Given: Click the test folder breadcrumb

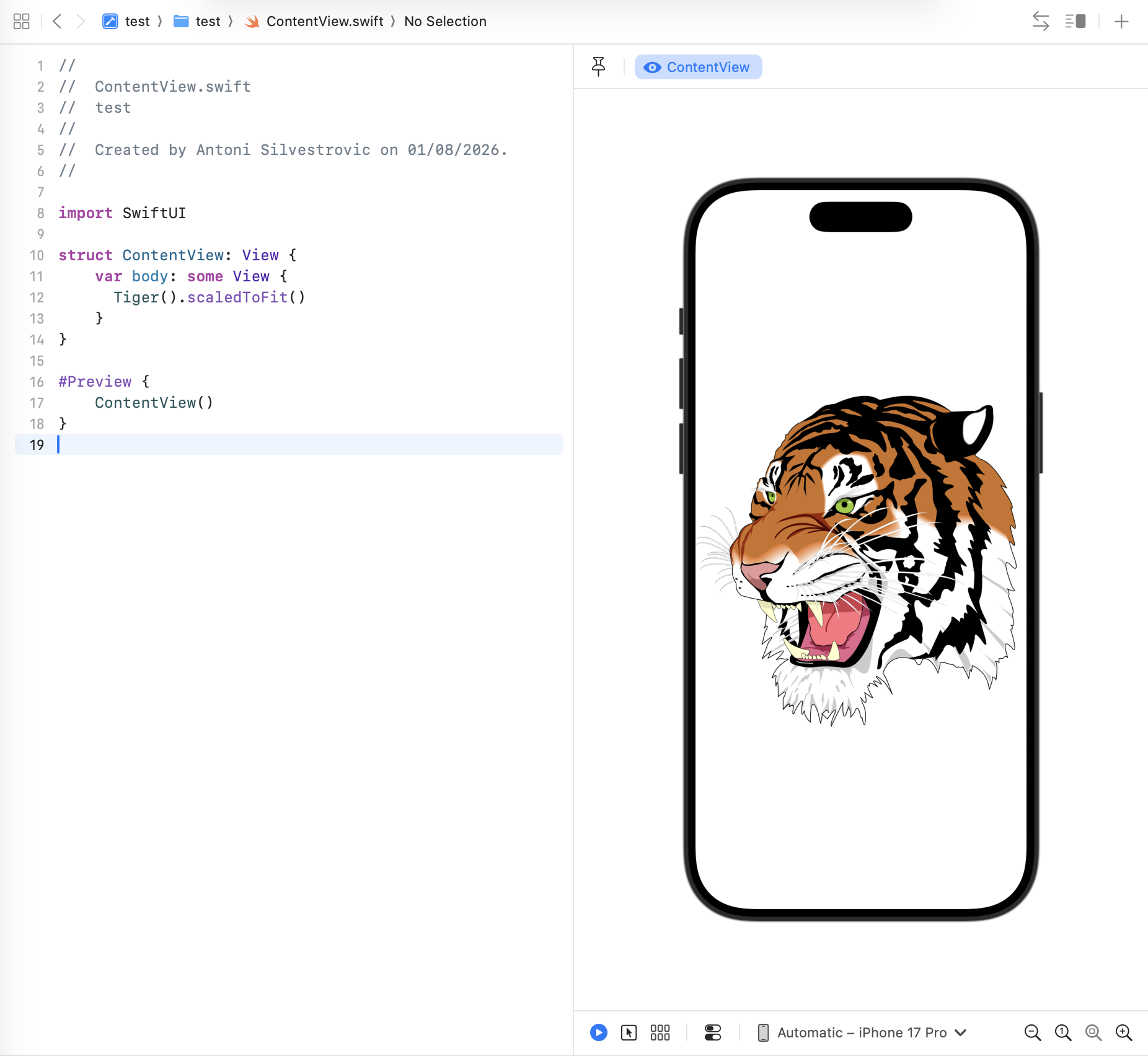Looking at the screenshot, I should coord(197,22).
